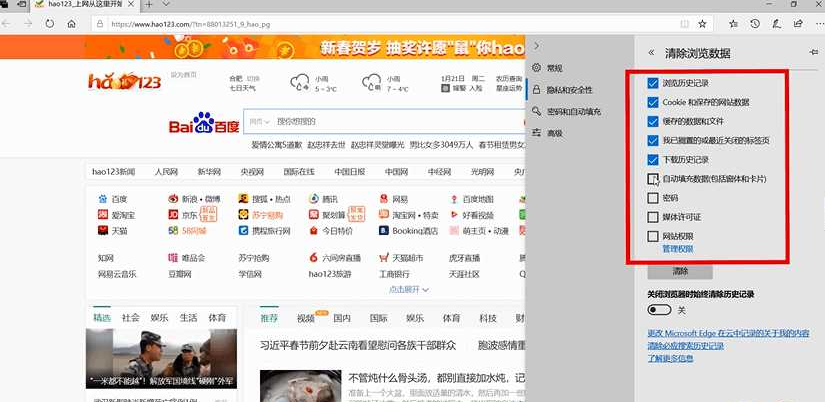
Task: Open Booking酒店 shortcut
Action: (408, 230)
